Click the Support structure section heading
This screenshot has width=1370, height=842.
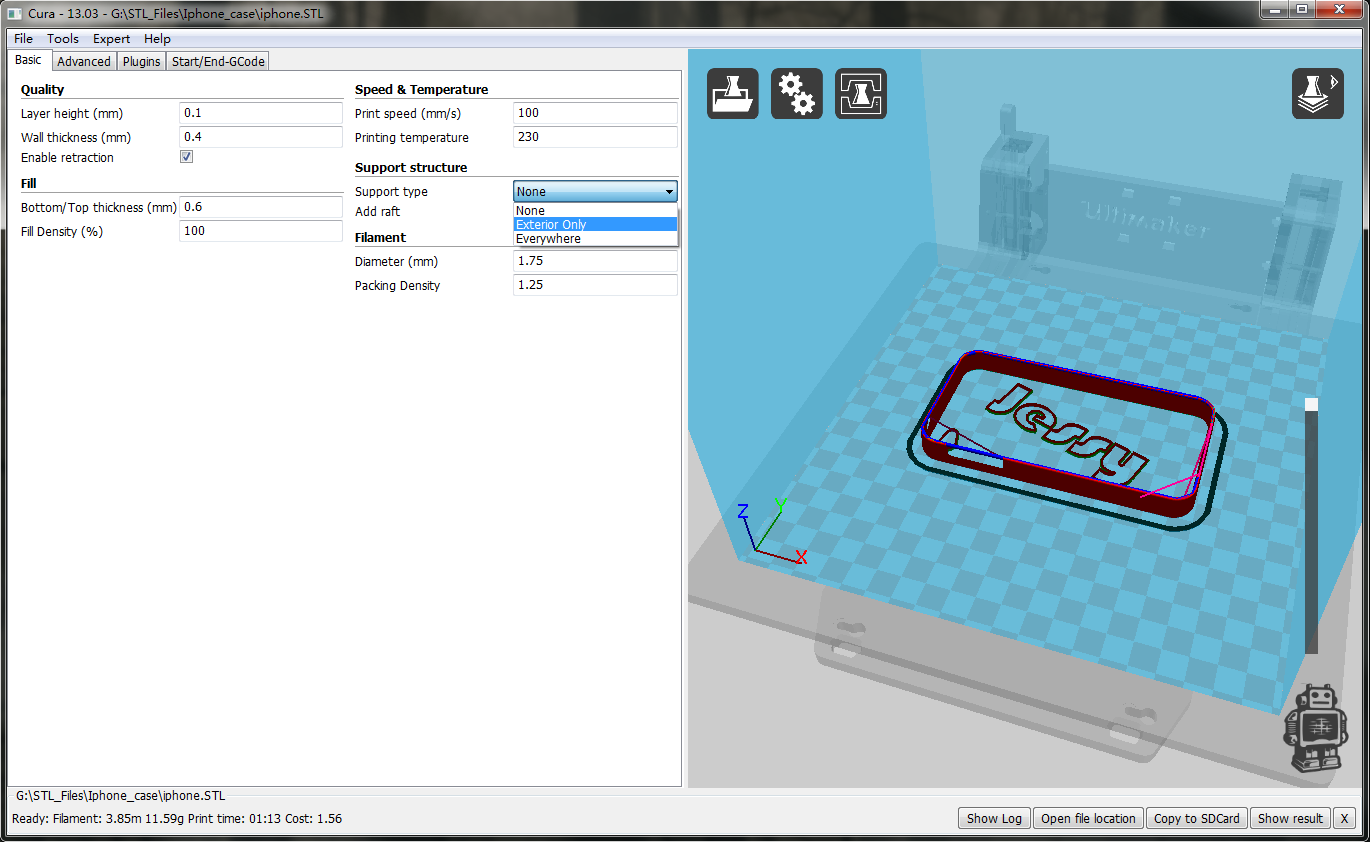tap(411, 167)
